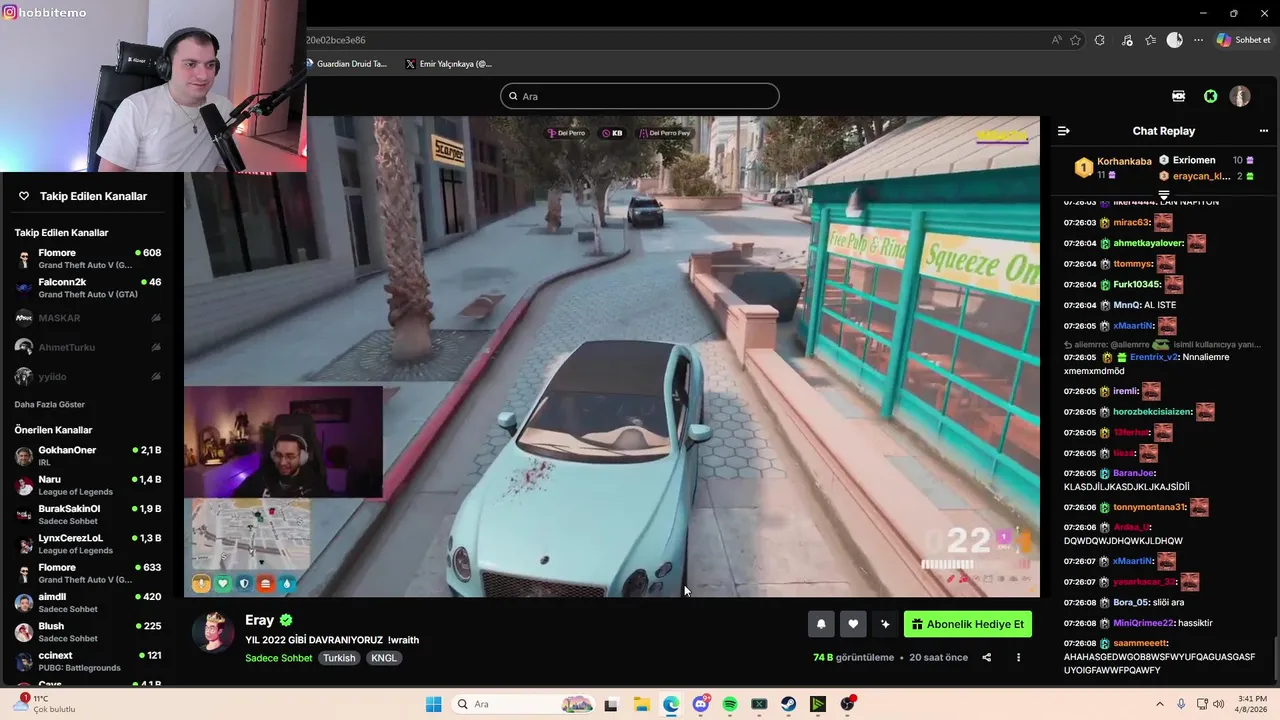Click Exriomen in gift leaderboard
The height and width of the screenshot is (720, 1280).
[1194, 160]
